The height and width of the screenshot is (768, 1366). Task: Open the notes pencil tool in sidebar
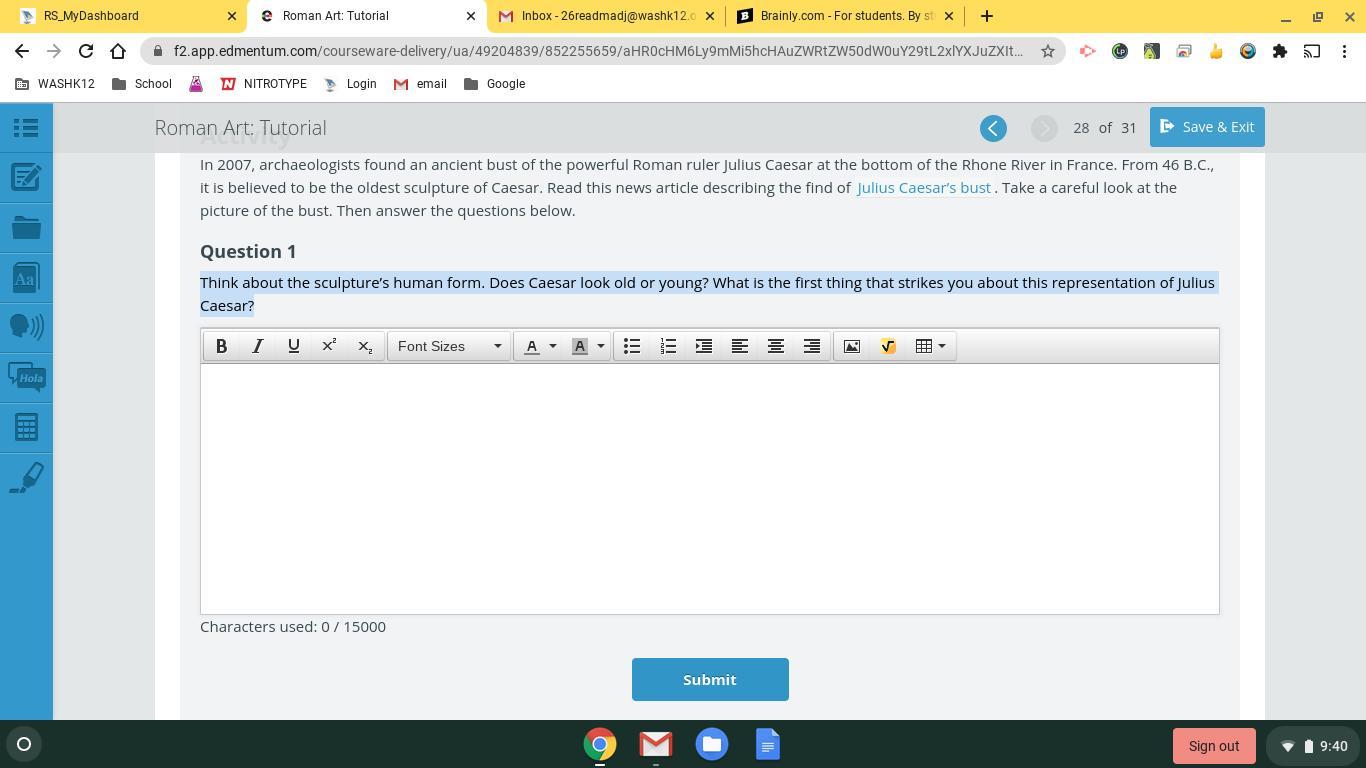coord(26,178)
